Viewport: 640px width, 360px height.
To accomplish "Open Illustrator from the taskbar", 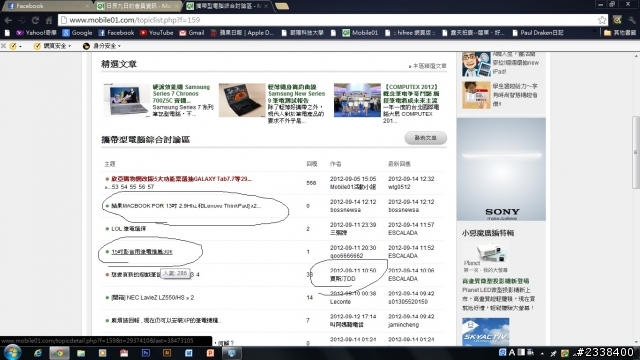I will pos(167,353).
